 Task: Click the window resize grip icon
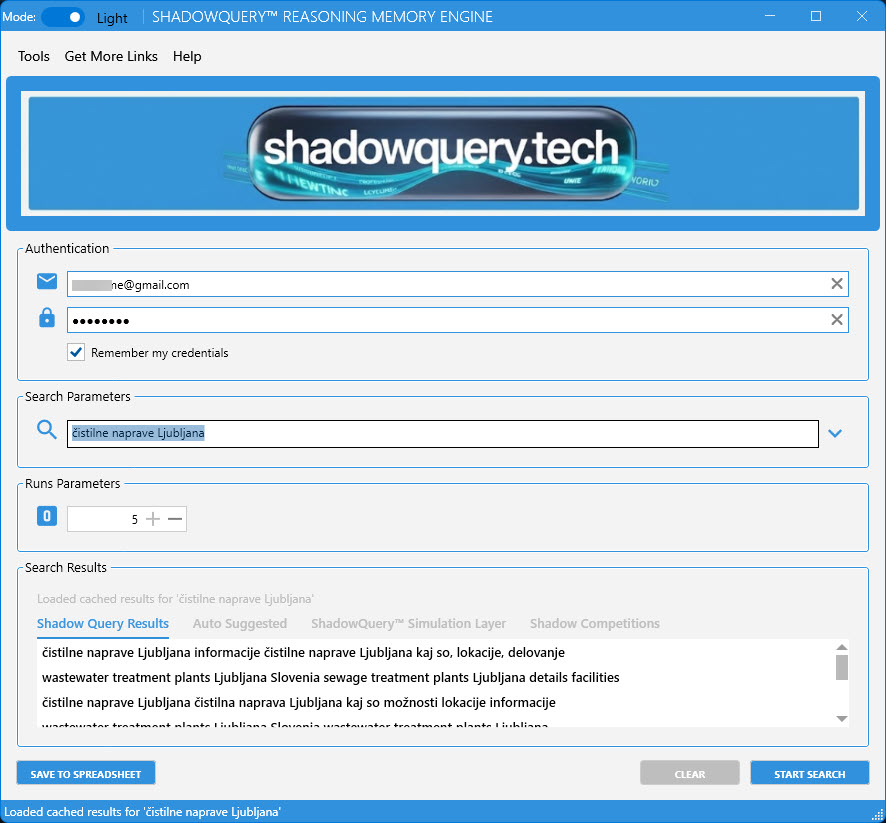(x=878, y=815)
